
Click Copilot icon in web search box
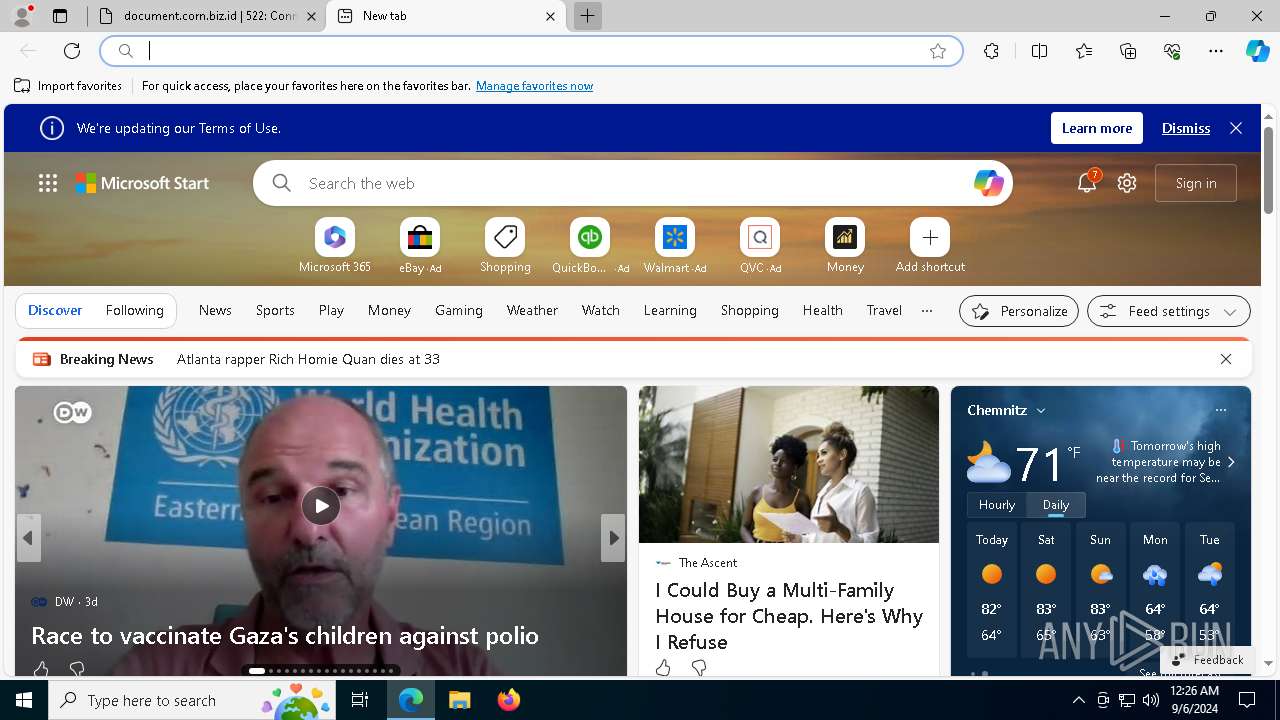coord(988,183)
